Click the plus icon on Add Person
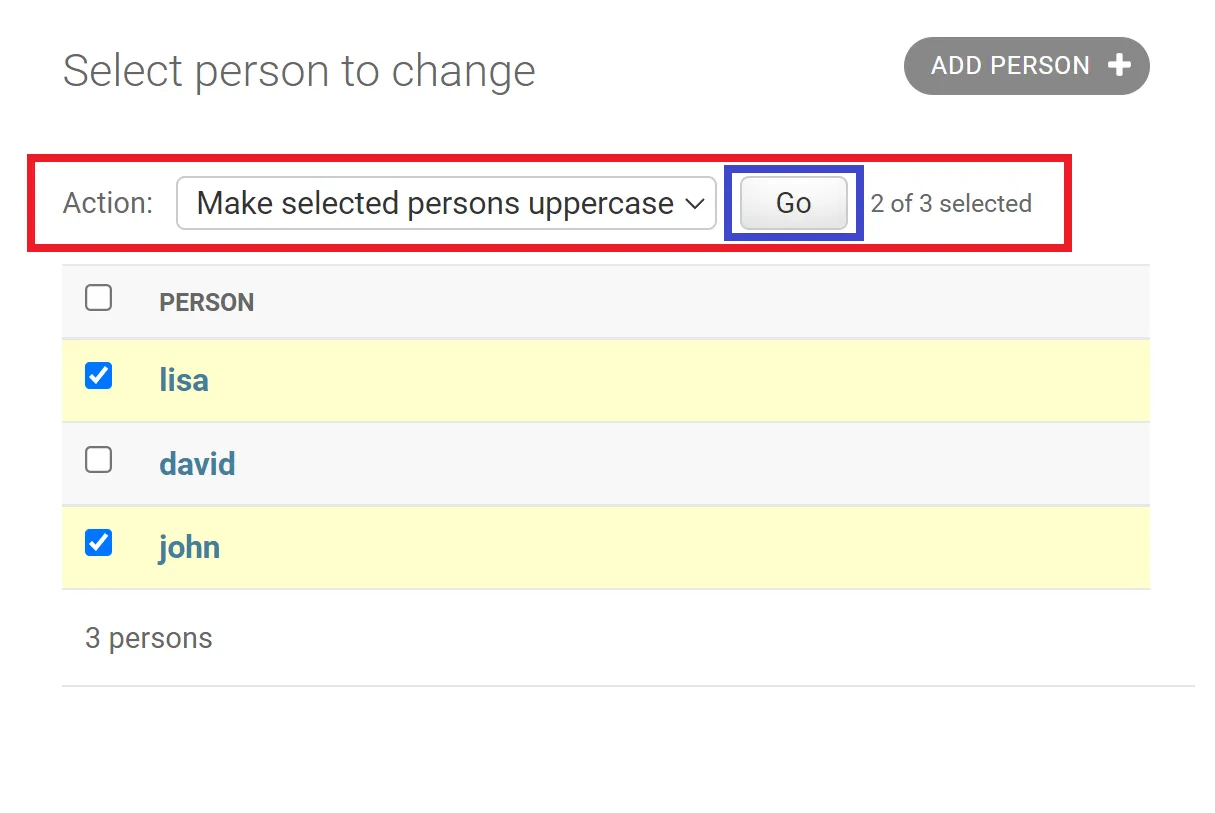Image resolution: width=1215 pixels, height=813 pixels. pyautogui.click(x=1119, y=66)
